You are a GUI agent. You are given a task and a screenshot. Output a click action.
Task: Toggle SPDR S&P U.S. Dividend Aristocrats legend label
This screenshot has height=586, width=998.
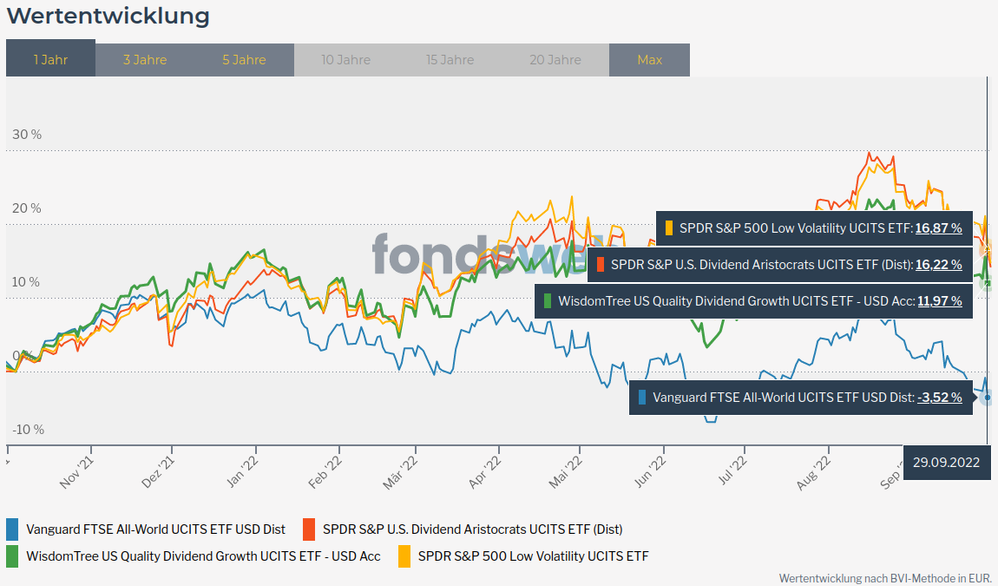pyautogui.click(x=472, y=529)
